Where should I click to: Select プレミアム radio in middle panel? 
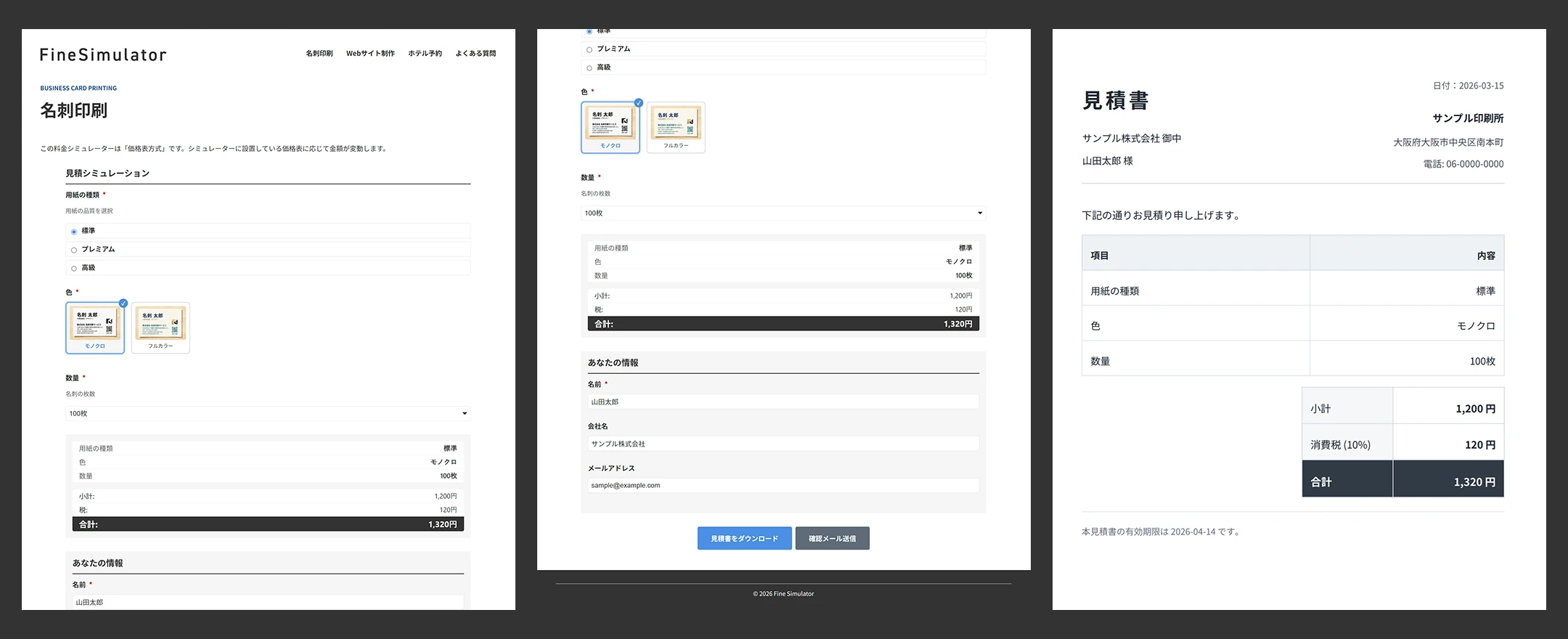pos(589,49)
